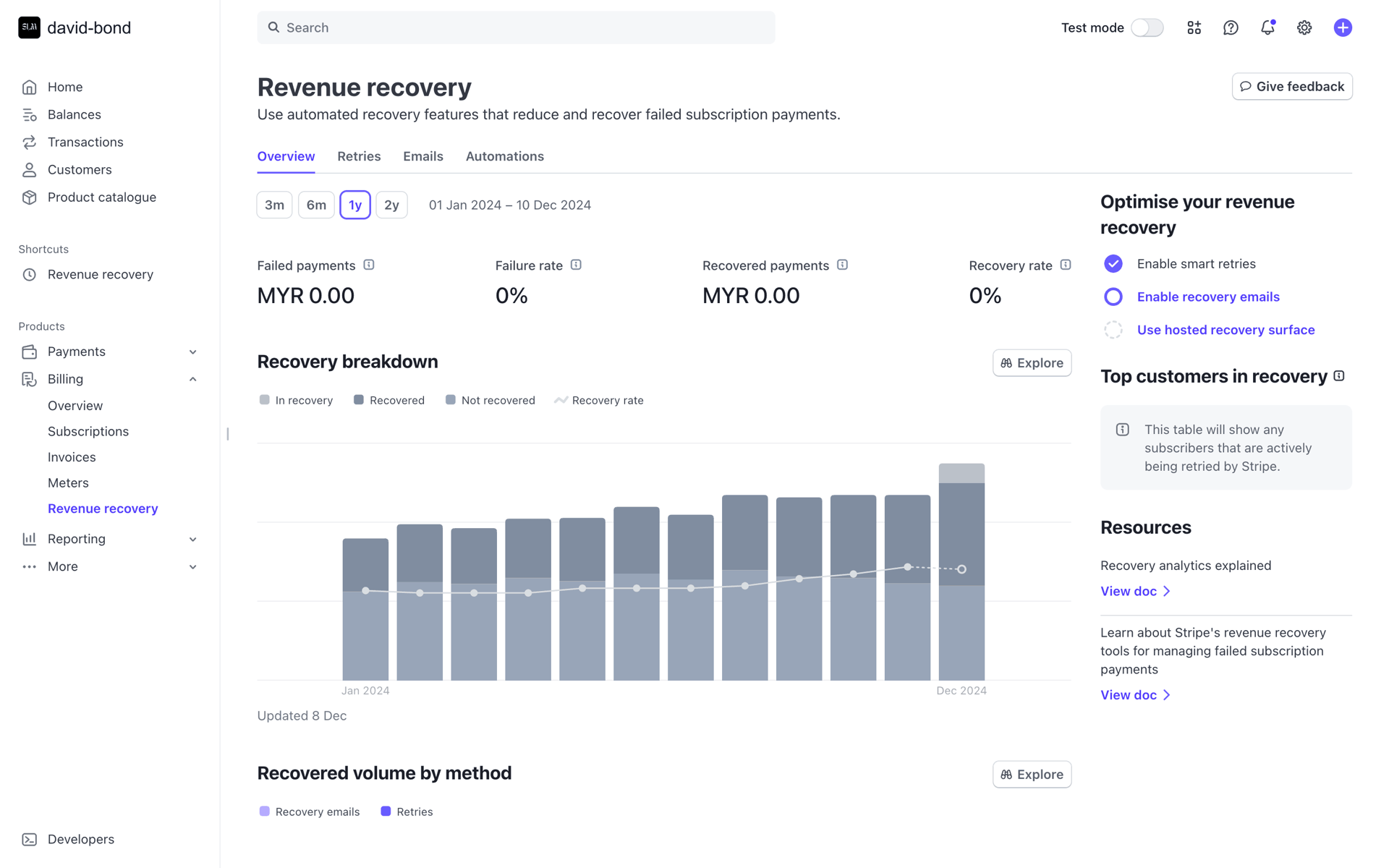
Task: Open the apps grid icon in header
Action: 1194,27
